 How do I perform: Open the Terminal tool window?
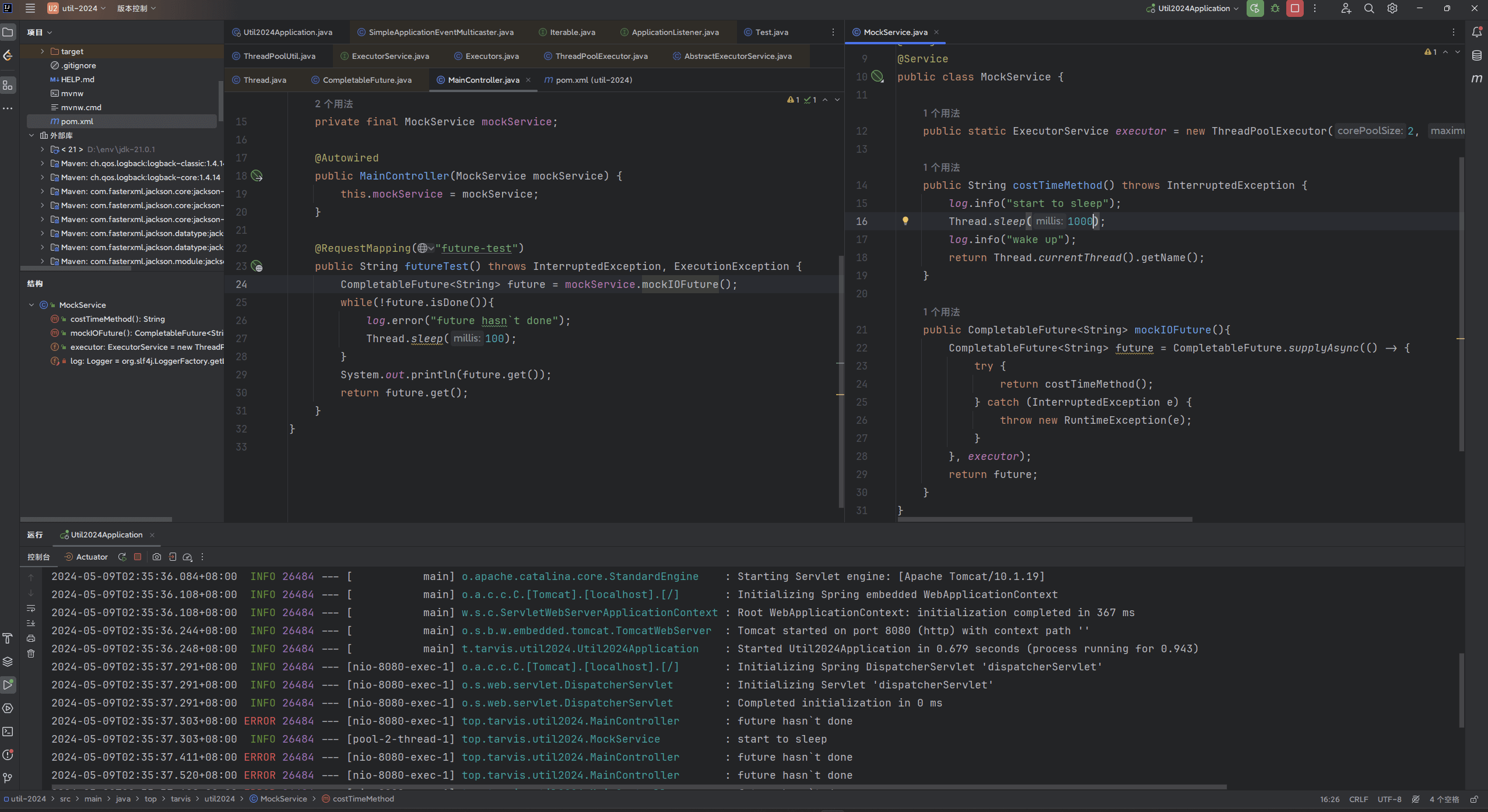(8, 731)
